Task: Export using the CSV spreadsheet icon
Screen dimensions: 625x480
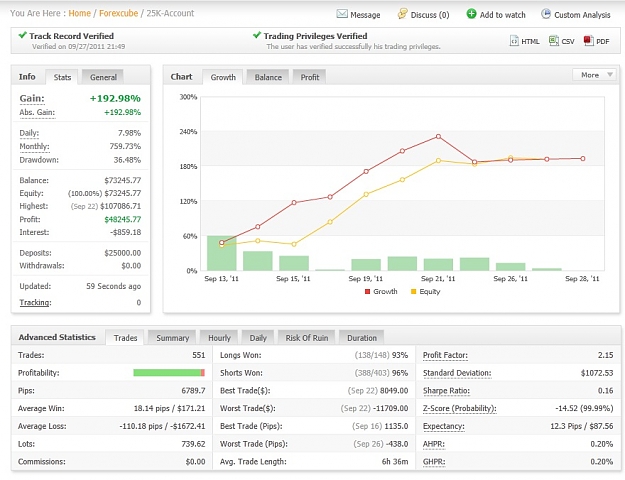Action: [554, 41]
